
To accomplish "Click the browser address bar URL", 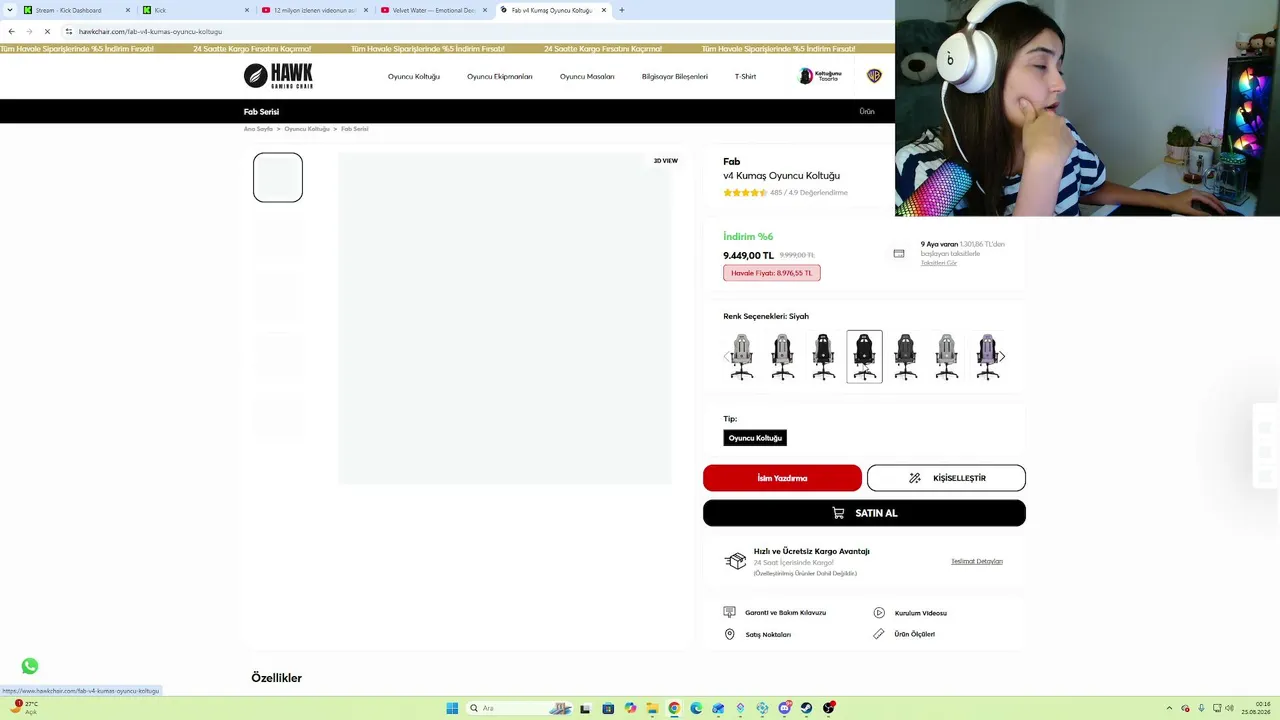I will click(150, 31).
